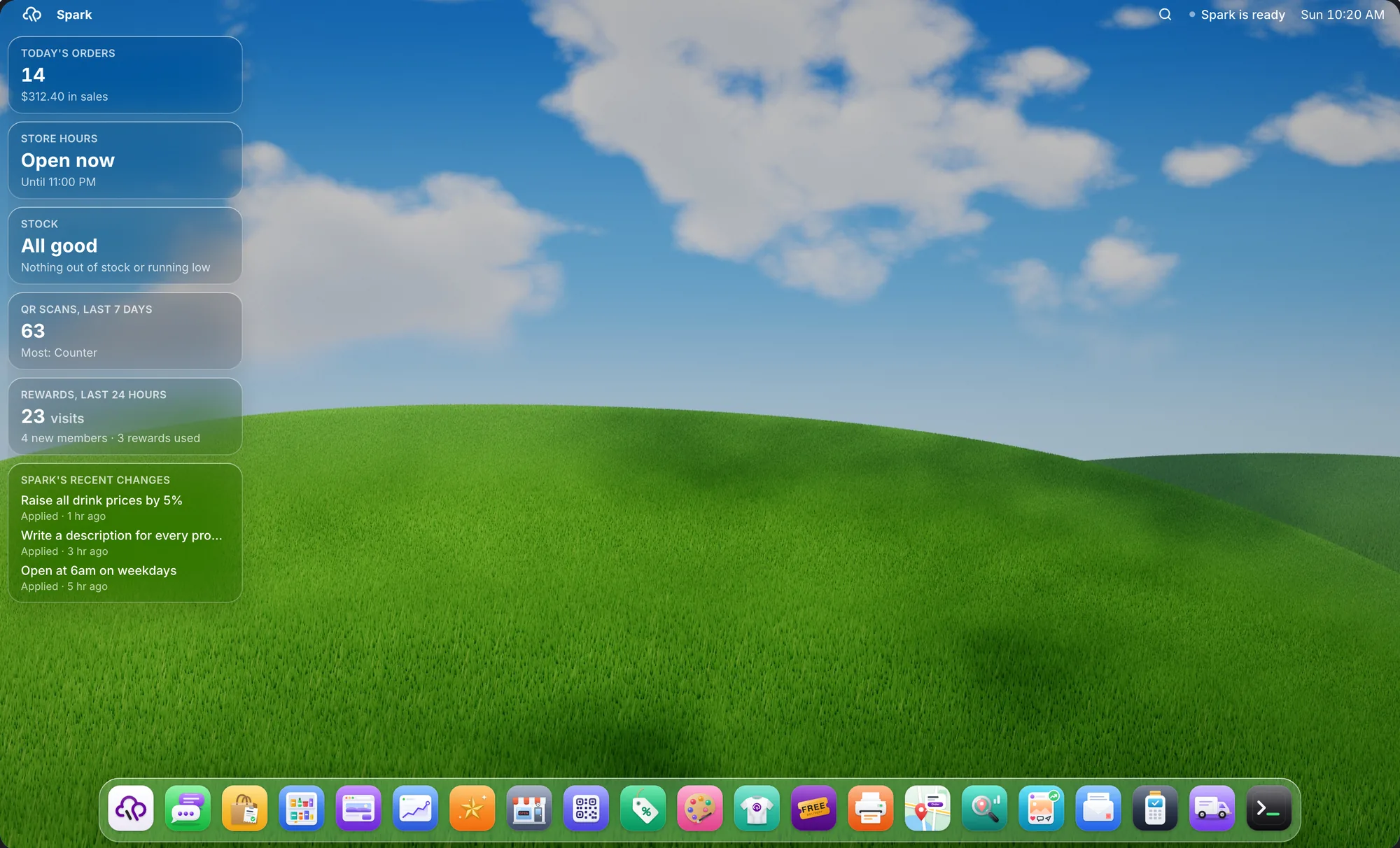Screen dimensions: 1400x848
Task: Click the '$312.40 in sales' text
Action: 64,97
